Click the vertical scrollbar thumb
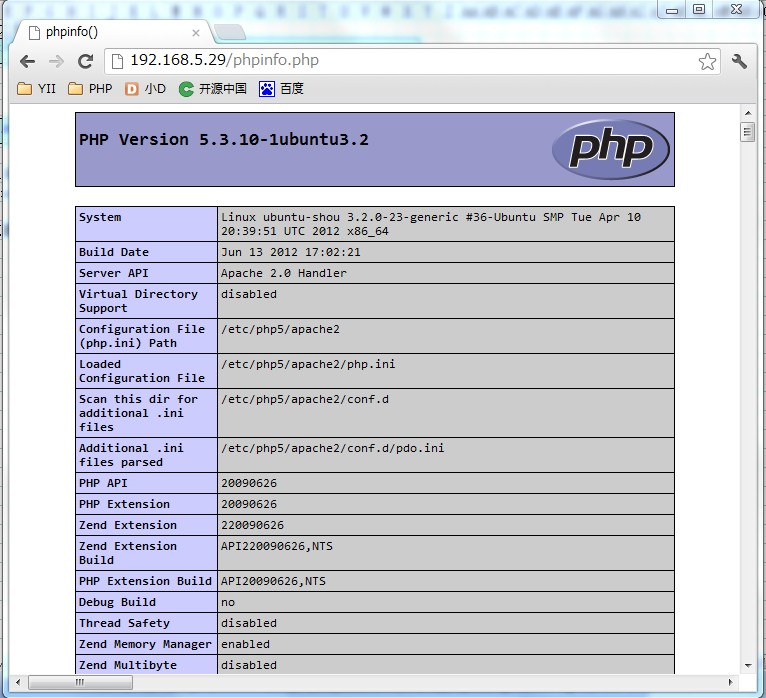The height and width of the screenshot is (698, 766). (x=747, y=132)
